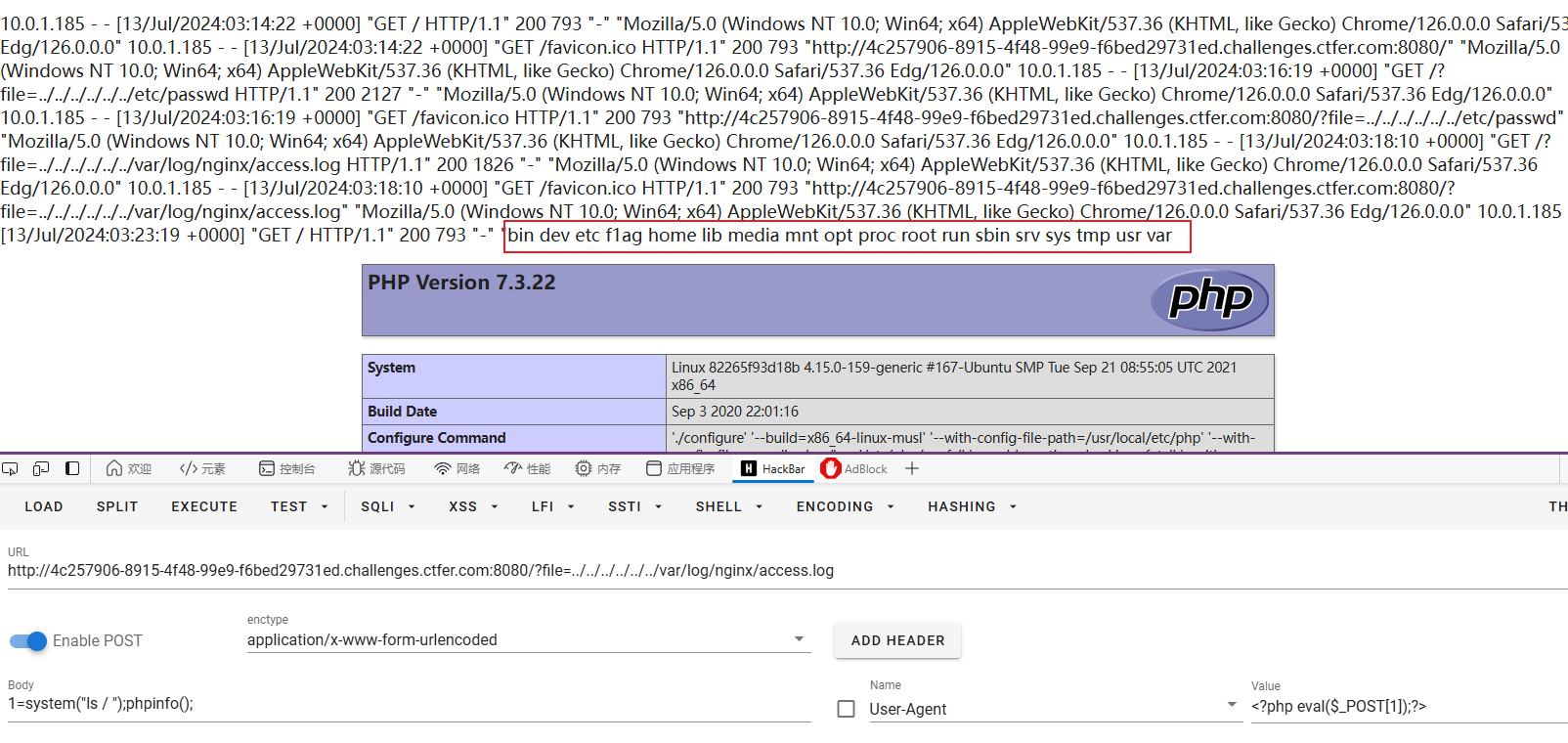Open the 控制台 (Console) DevTools tab
This screenshot has width=1568, height=743.
click(x=286, y=469)
